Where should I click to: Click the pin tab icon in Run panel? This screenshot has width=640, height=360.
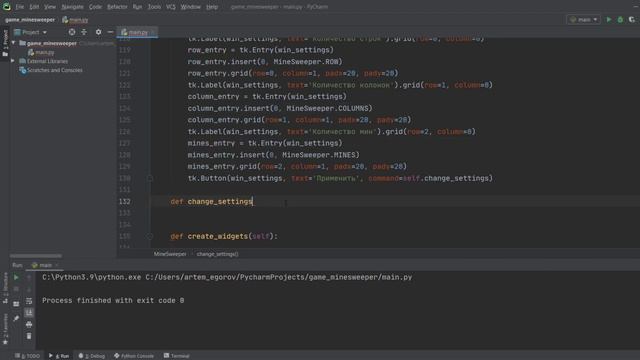tap(16, 318)
